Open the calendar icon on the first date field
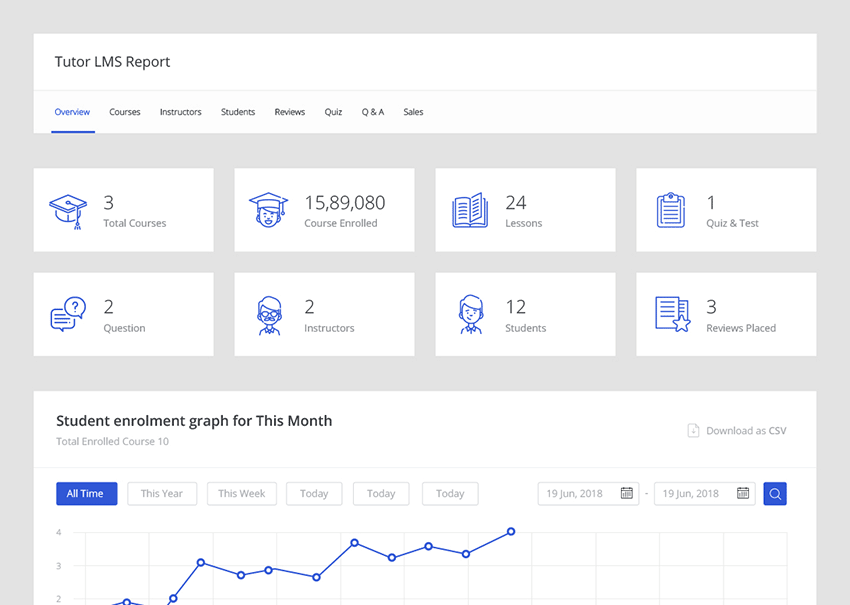 coord(627,493)
